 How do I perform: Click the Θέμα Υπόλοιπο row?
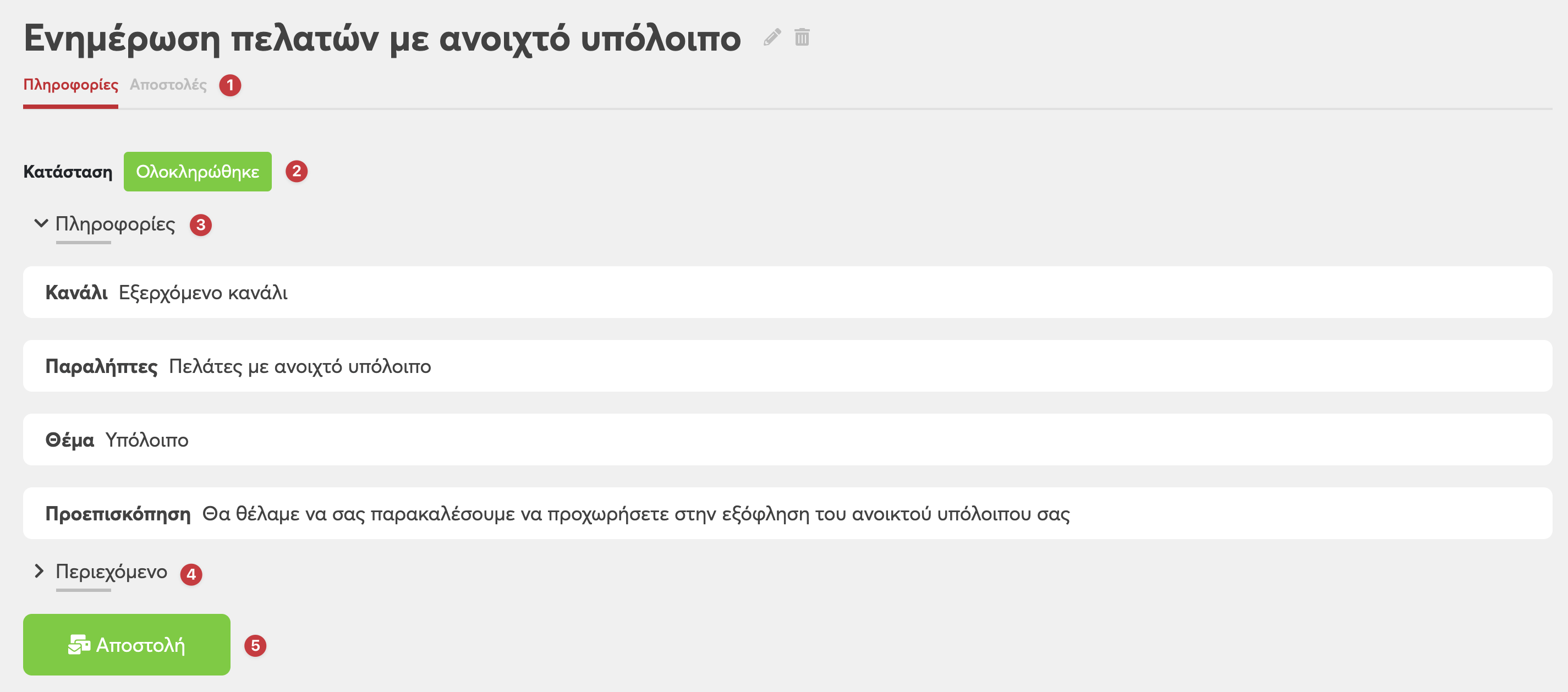click(x=788, y=440)
